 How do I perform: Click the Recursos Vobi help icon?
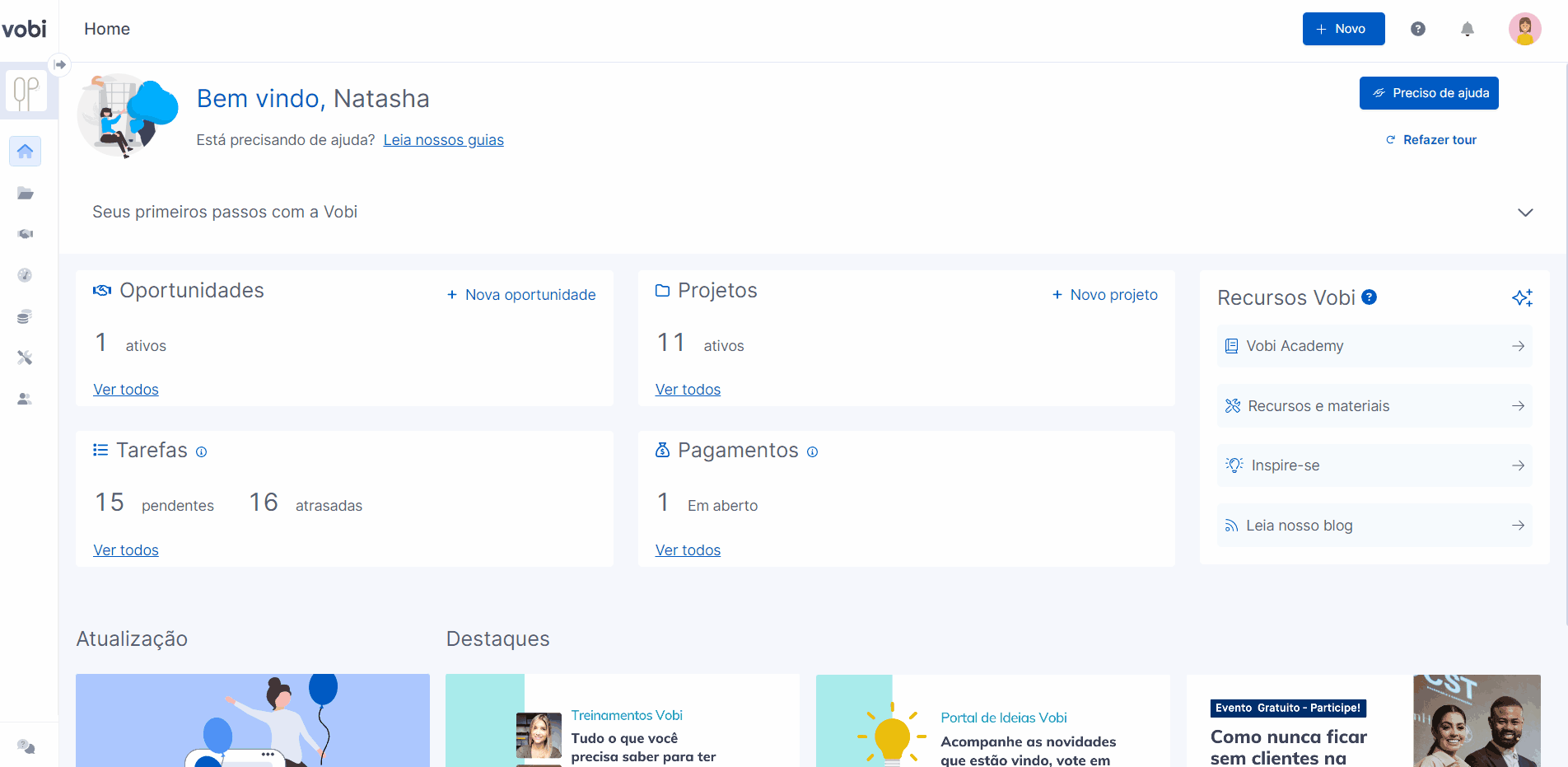click(x=1370, y=297)
